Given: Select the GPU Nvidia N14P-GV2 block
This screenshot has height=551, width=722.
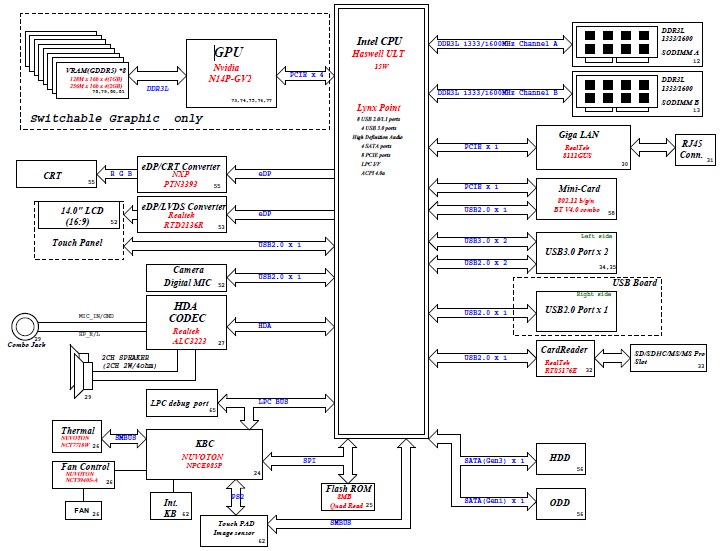Looking at the screenshot, I should tap(231, 73).
